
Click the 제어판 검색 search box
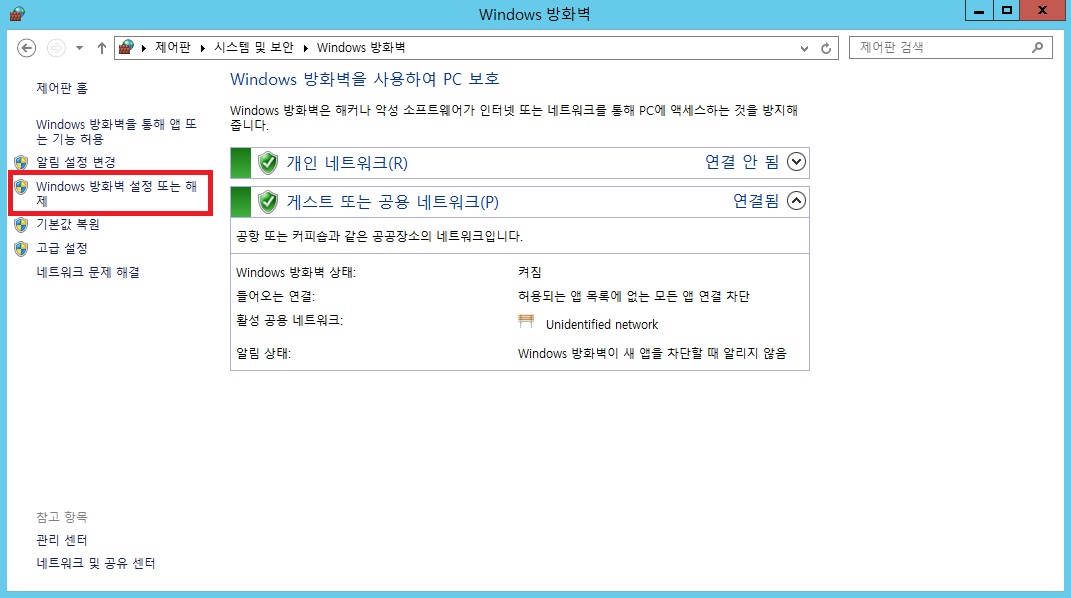(x=950, y=47)
